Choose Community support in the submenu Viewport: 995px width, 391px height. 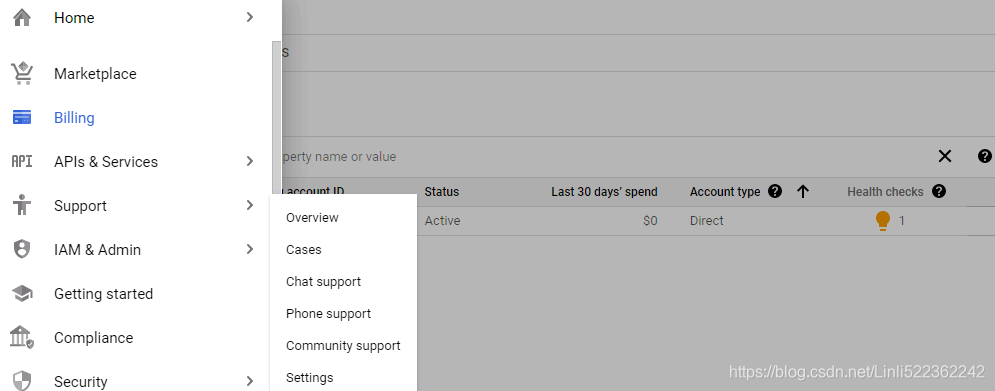(343, 345)
